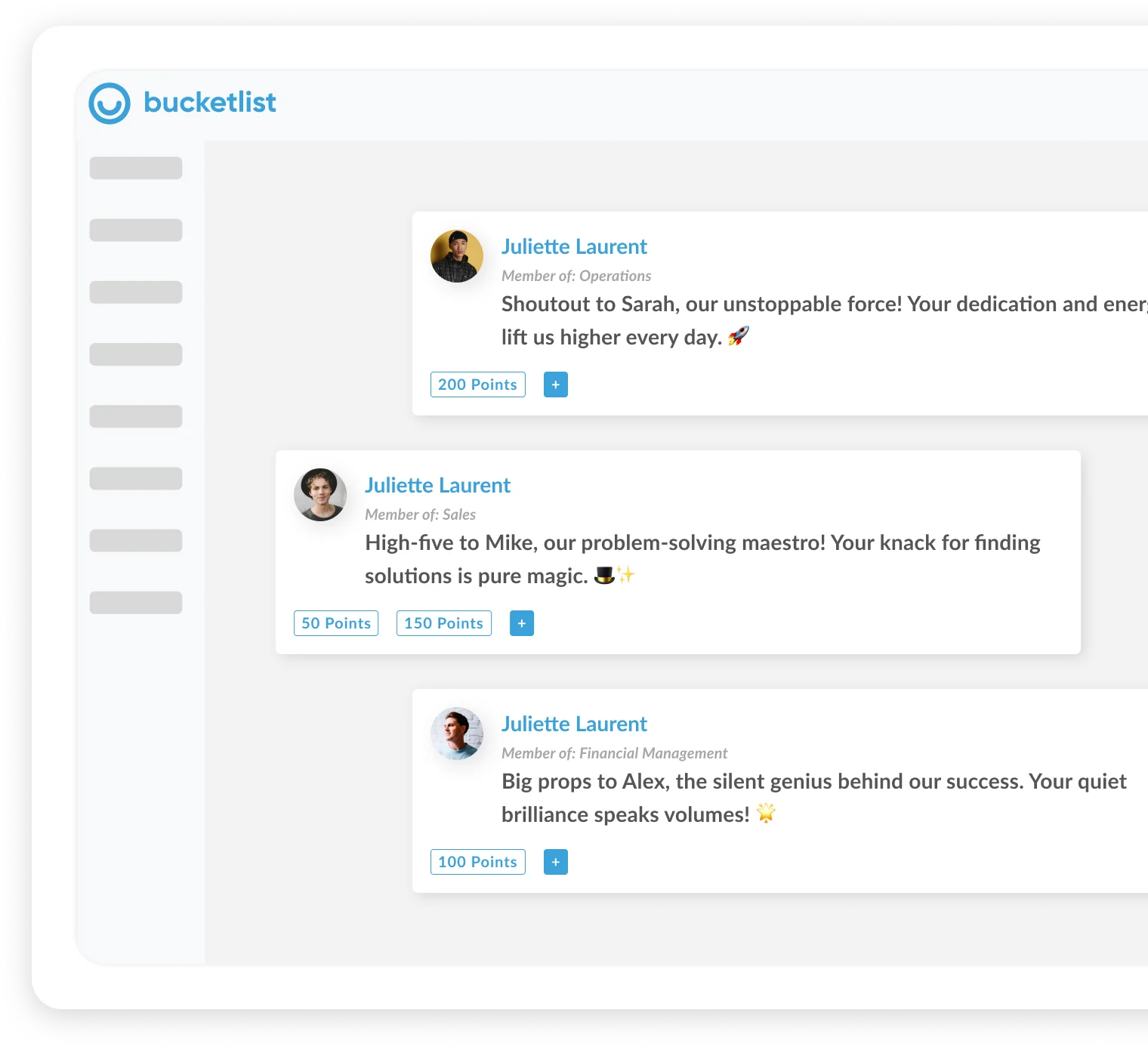The height and width of the screenshot is (1047, 1148).
Task: Click the 'High-five to Mike' message text
Action: point(702,559)
